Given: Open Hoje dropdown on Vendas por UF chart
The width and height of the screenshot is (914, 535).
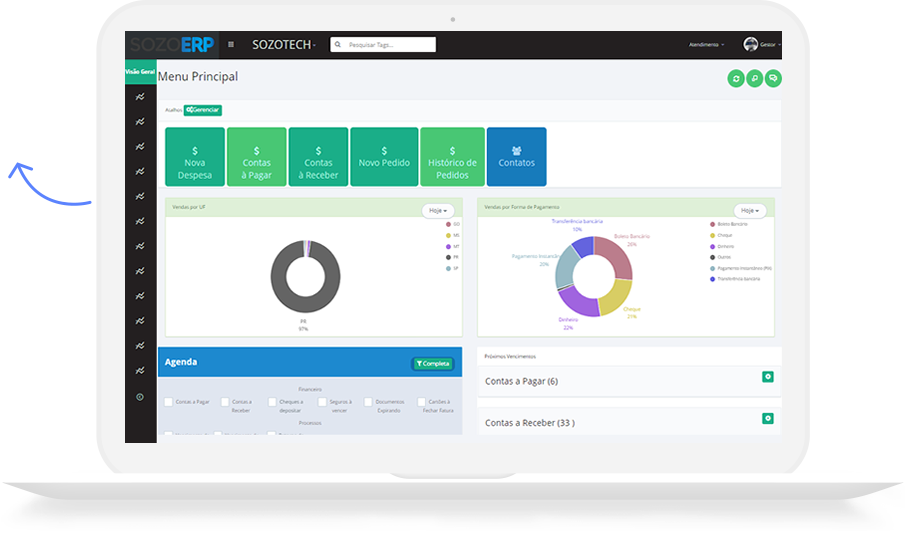Looking at the screenshot, I should coord(438,211).
